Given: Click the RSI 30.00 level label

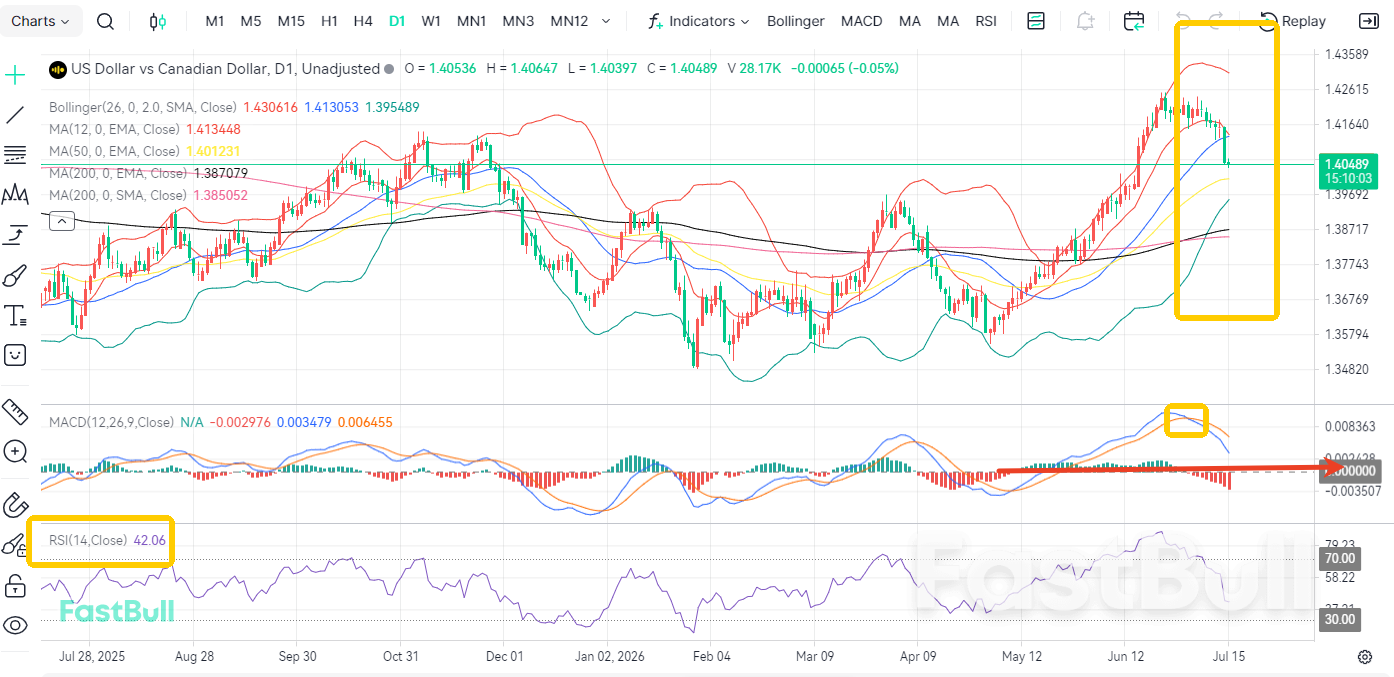Looking at the screenshot, I should pos(1340,619).
